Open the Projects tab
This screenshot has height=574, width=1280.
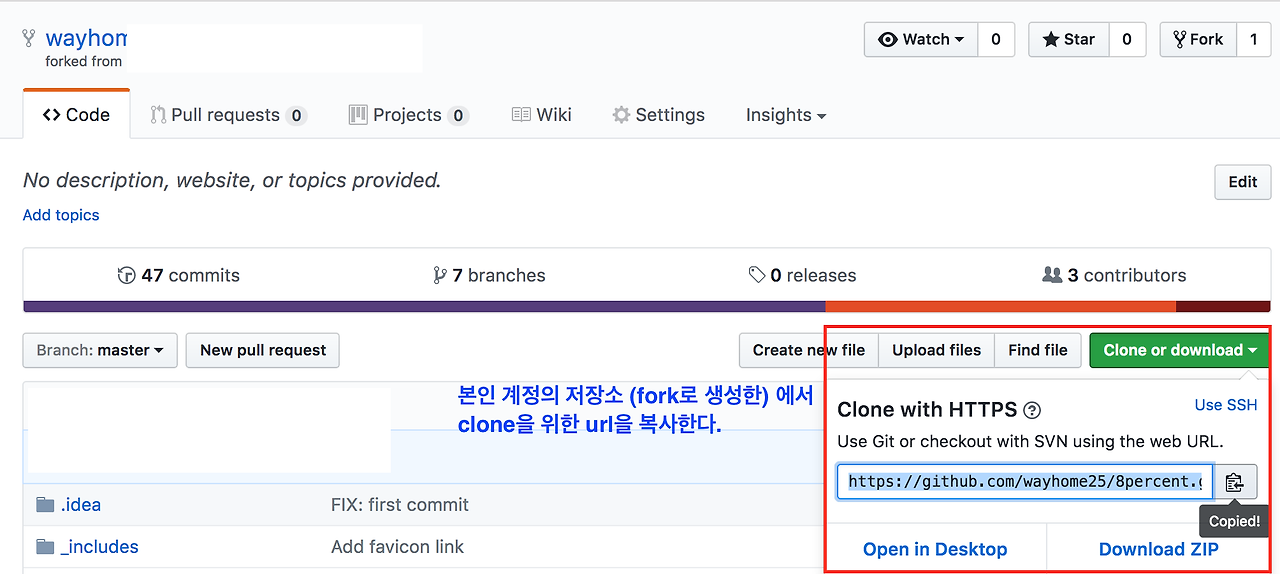coord(408,115)
